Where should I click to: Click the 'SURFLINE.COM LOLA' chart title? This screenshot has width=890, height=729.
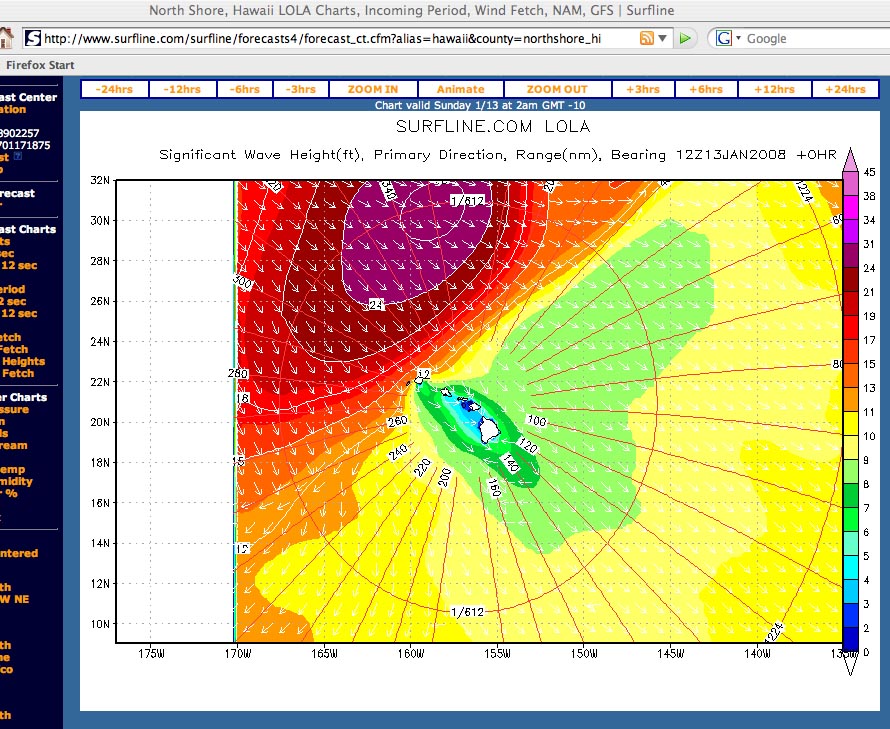[493, 126]
